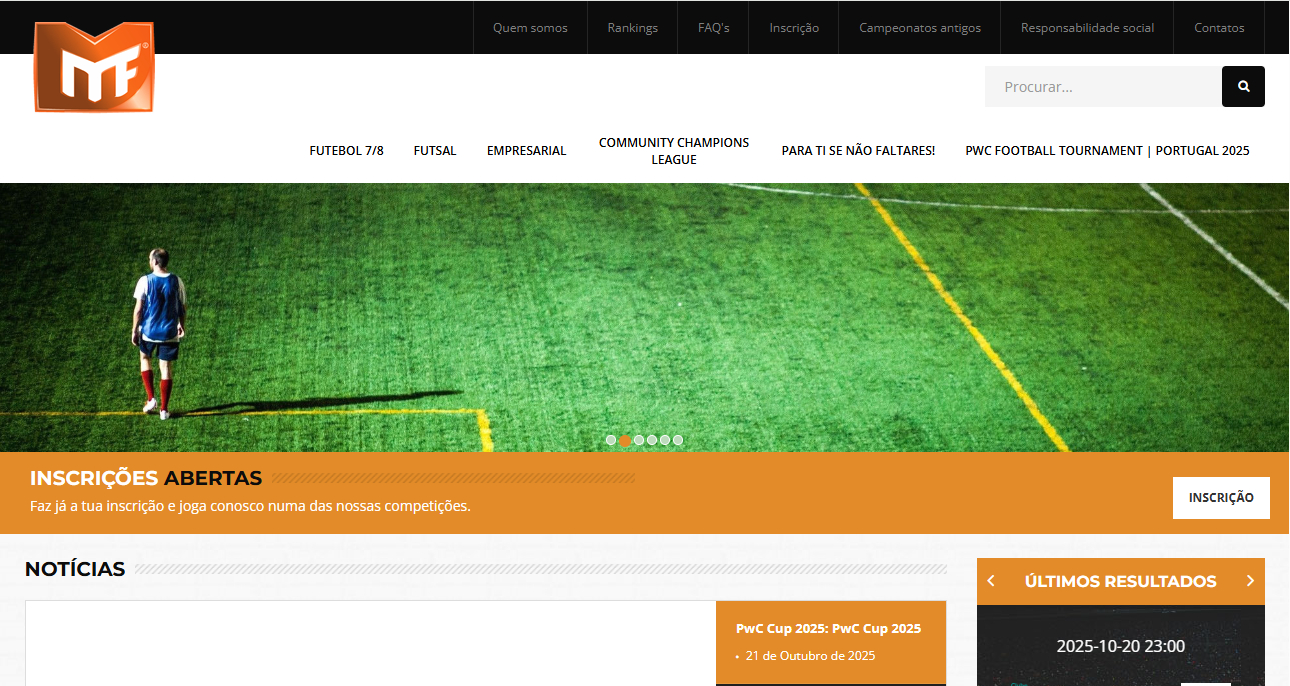Viewport: 1290px width, 686px height.
Task: Expand the Empresarial menu
Action: tap(526, 151)
